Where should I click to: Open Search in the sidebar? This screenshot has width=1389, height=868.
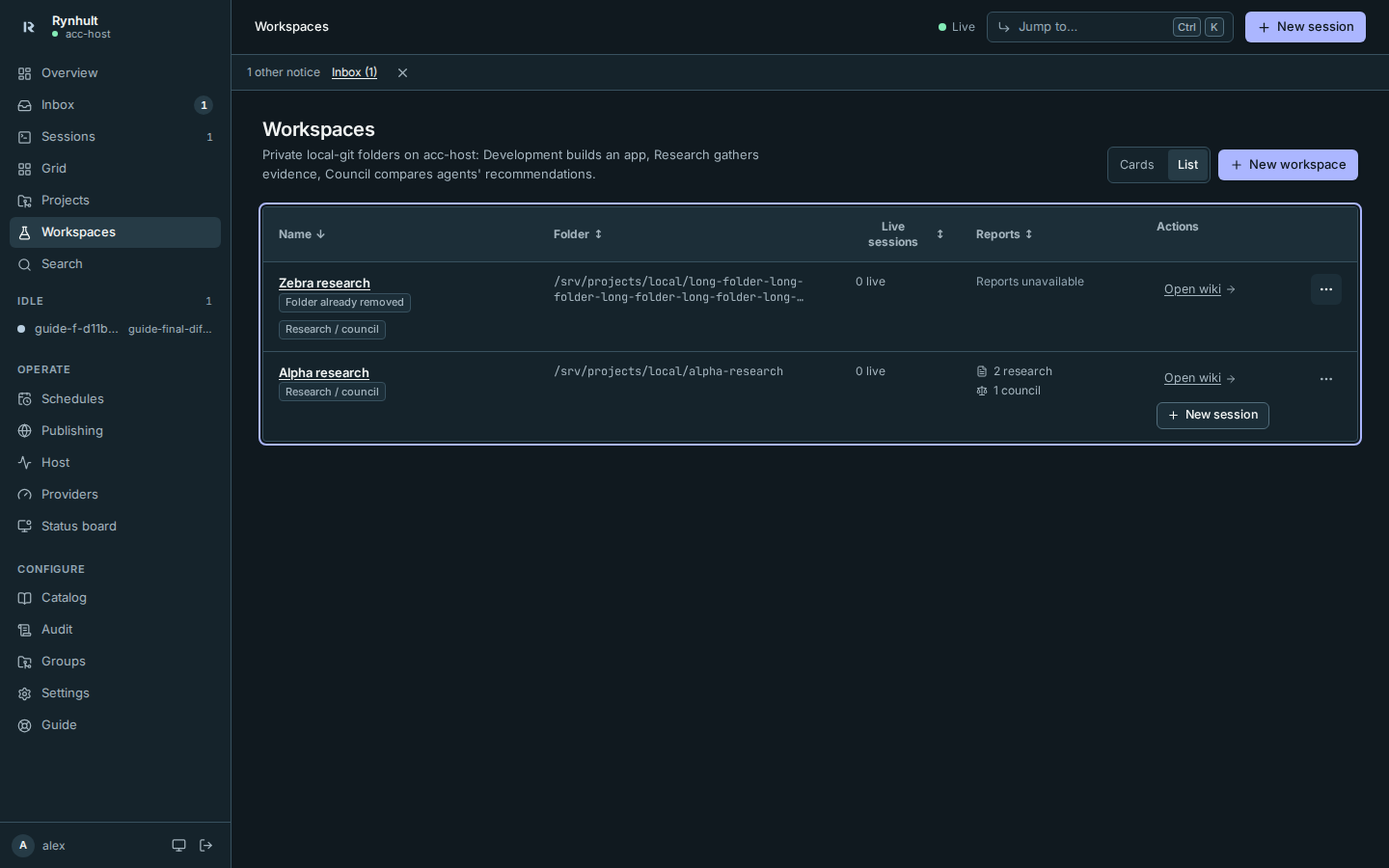(x=115, y=264)
